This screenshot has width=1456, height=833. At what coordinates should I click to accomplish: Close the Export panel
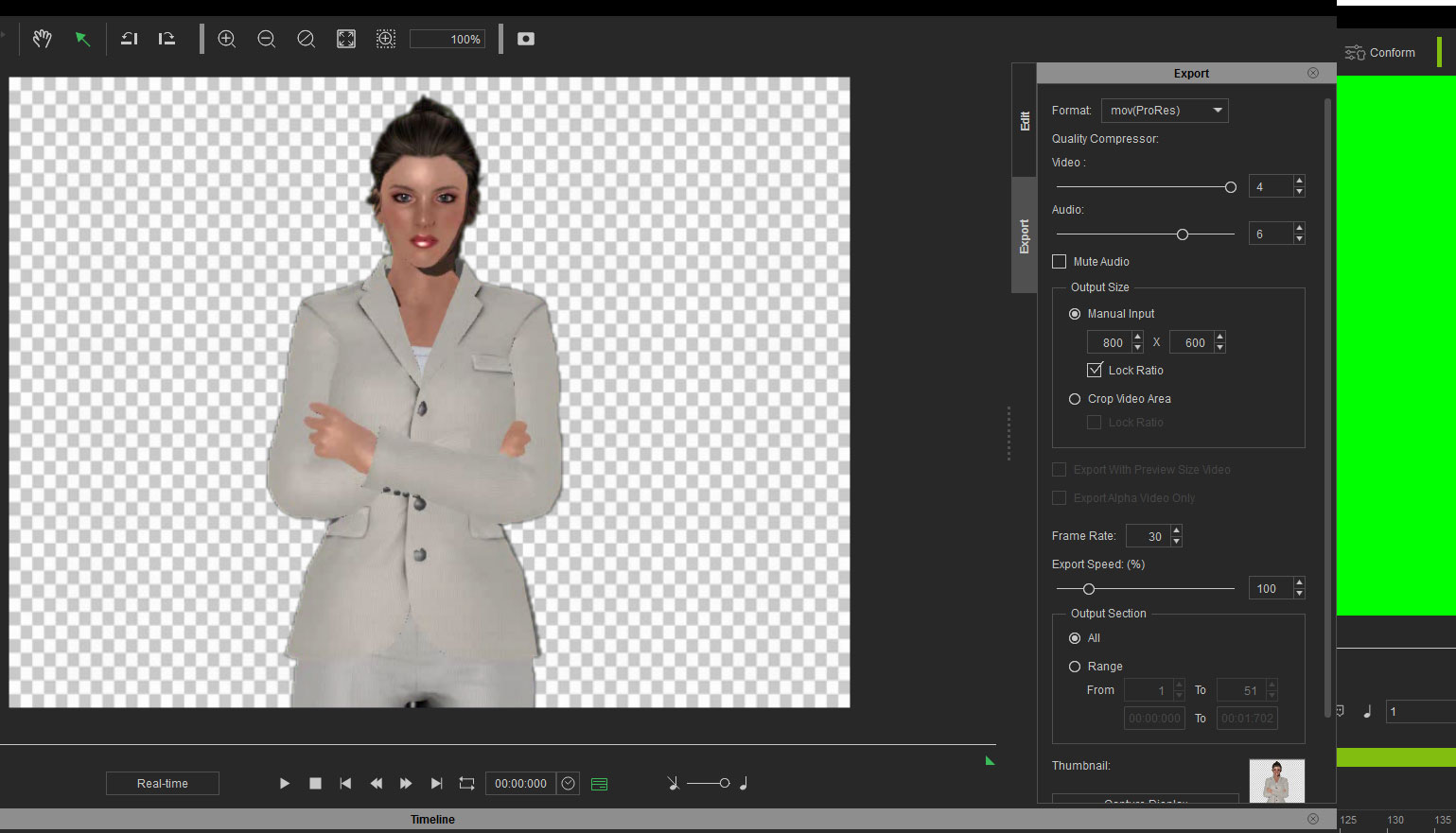1313,73
